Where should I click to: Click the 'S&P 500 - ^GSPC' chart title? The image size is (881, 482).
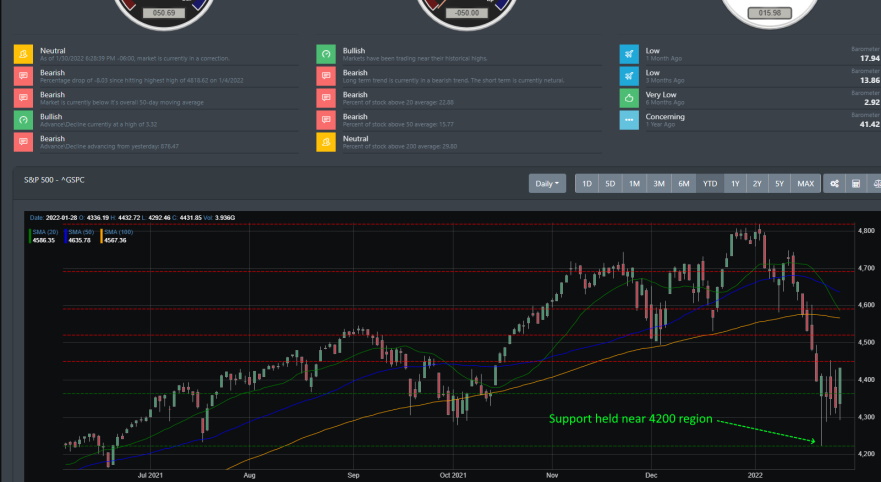point(54,180)
